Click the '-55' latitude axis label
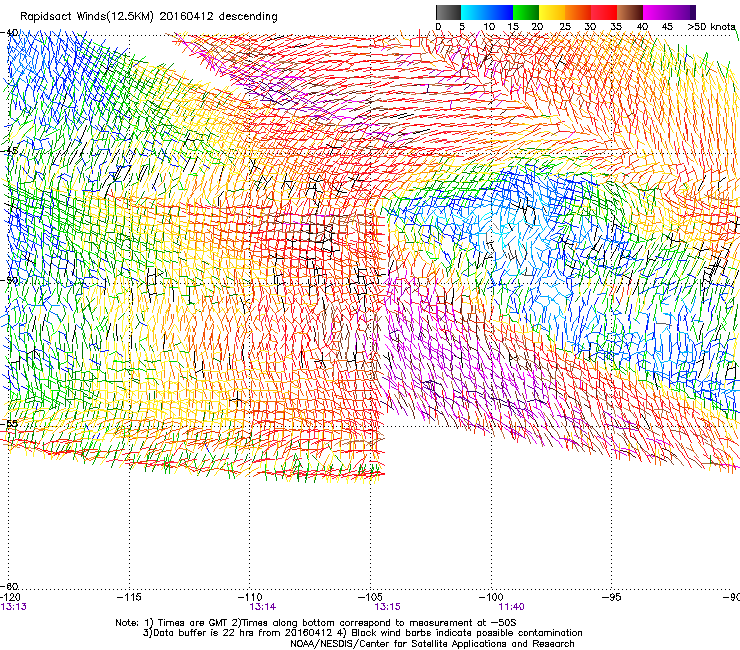The image size is (740, 650). pyautogui.click(x=10, y=423)
